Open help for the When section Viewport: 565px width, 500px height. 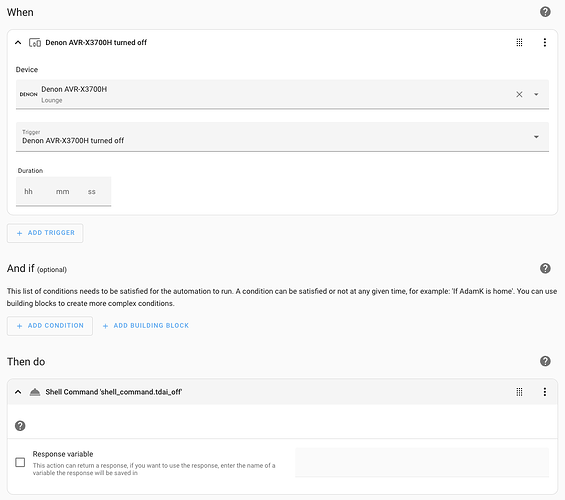click(x=545, y=12)
